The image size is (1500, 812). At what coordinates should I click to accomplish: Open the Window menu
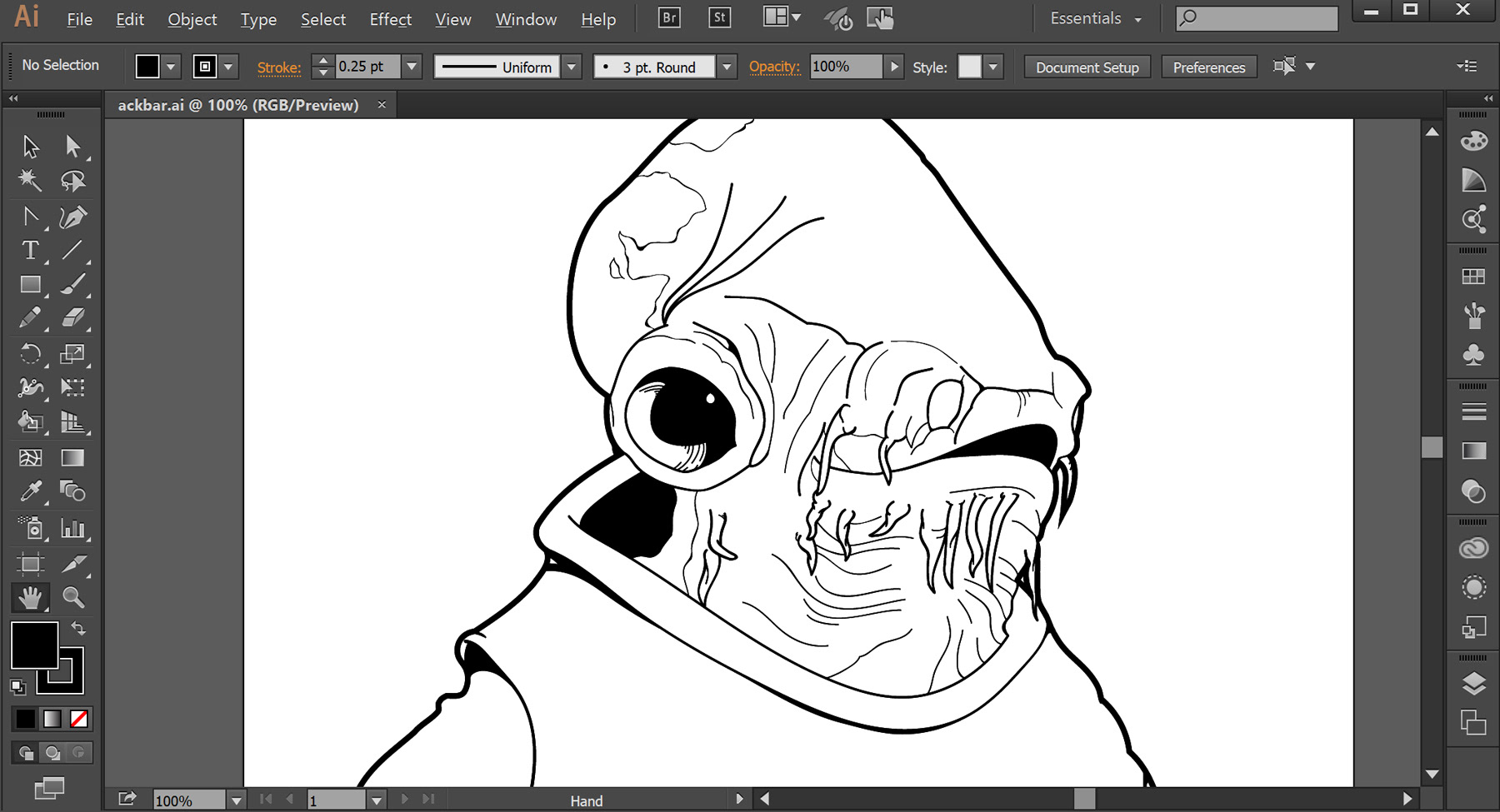click(526, 19)
